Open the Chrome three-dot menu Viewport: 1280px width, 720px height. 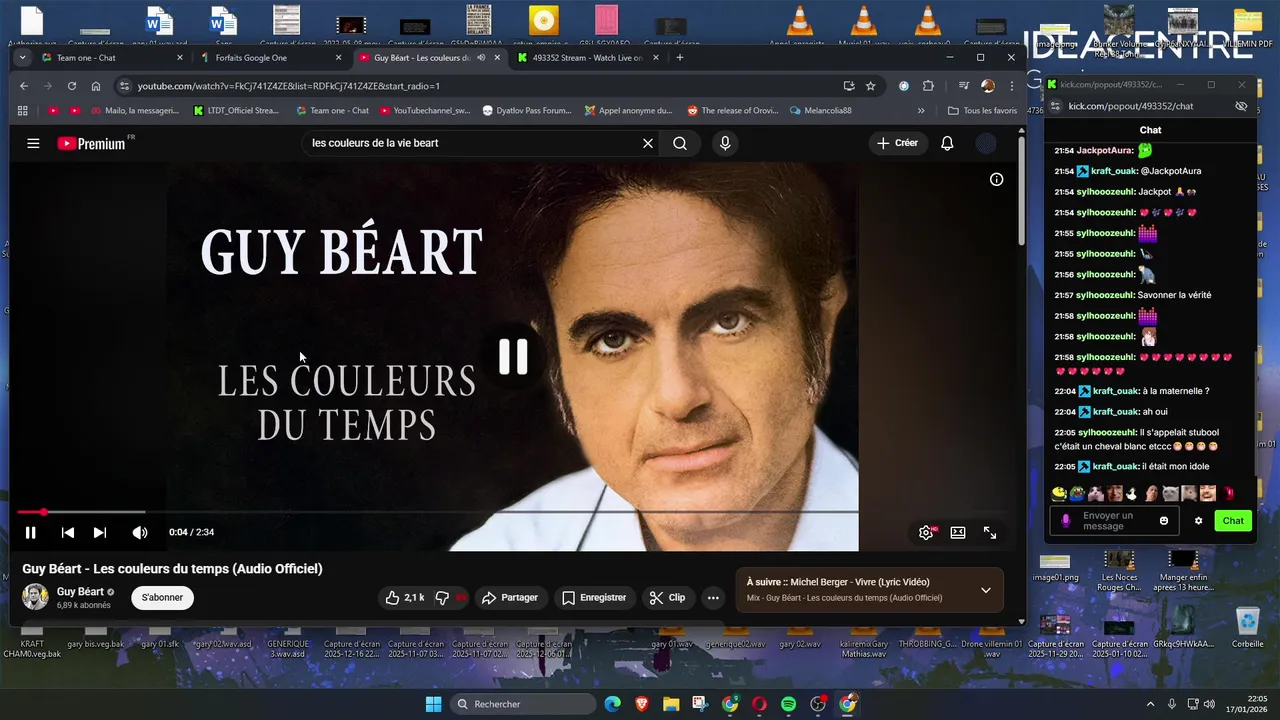(1011, 86)
